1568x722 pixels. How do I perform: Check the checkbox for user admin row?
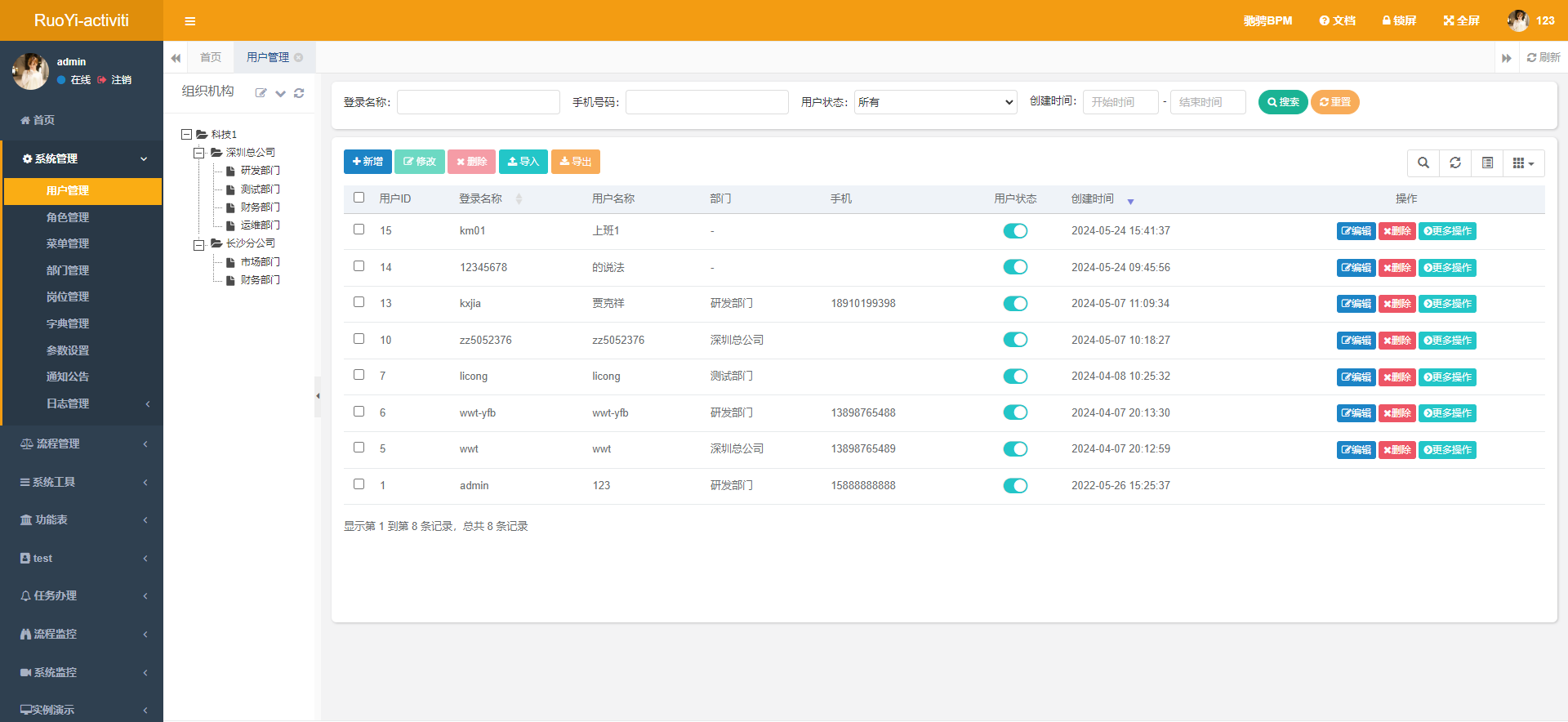[x=359, y=484]
